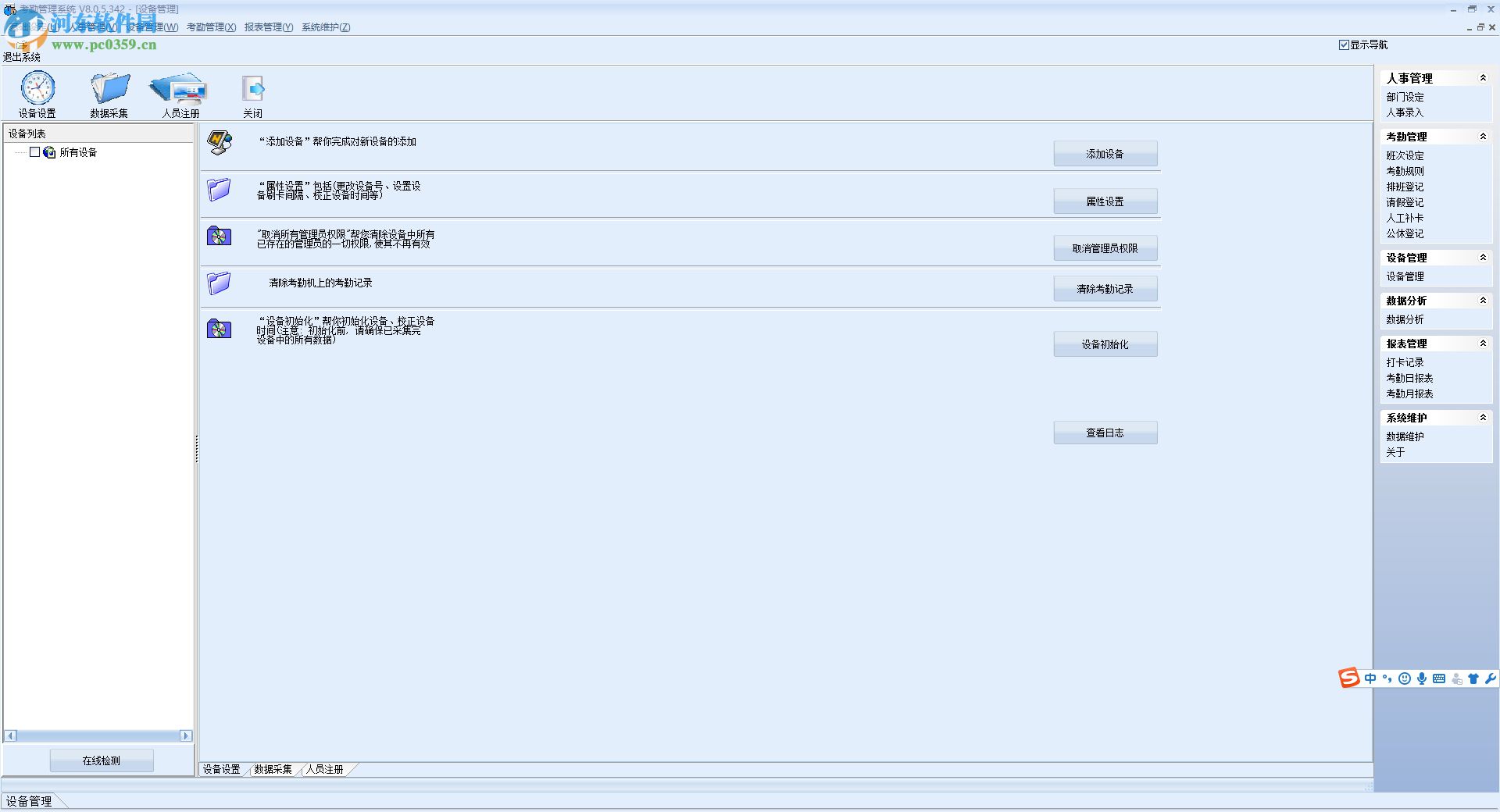Switch to the 设备设置 bottom tab
The width and height of the screenshot is (1500, 812).
(x=222, y=769)
